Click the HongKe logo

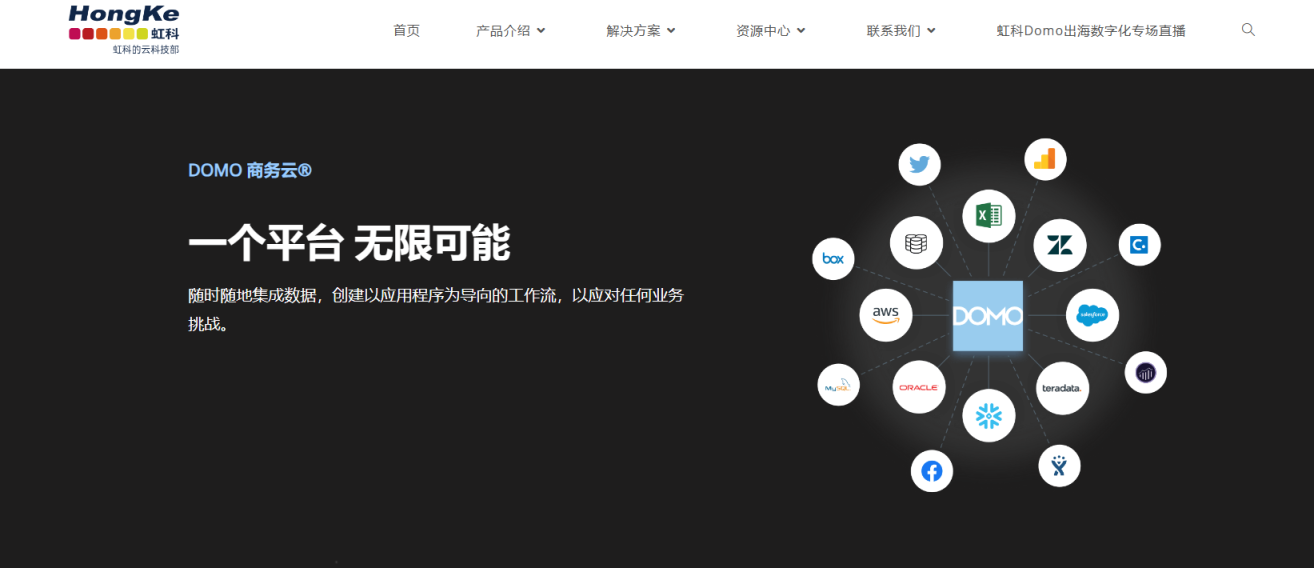point(124,29)
